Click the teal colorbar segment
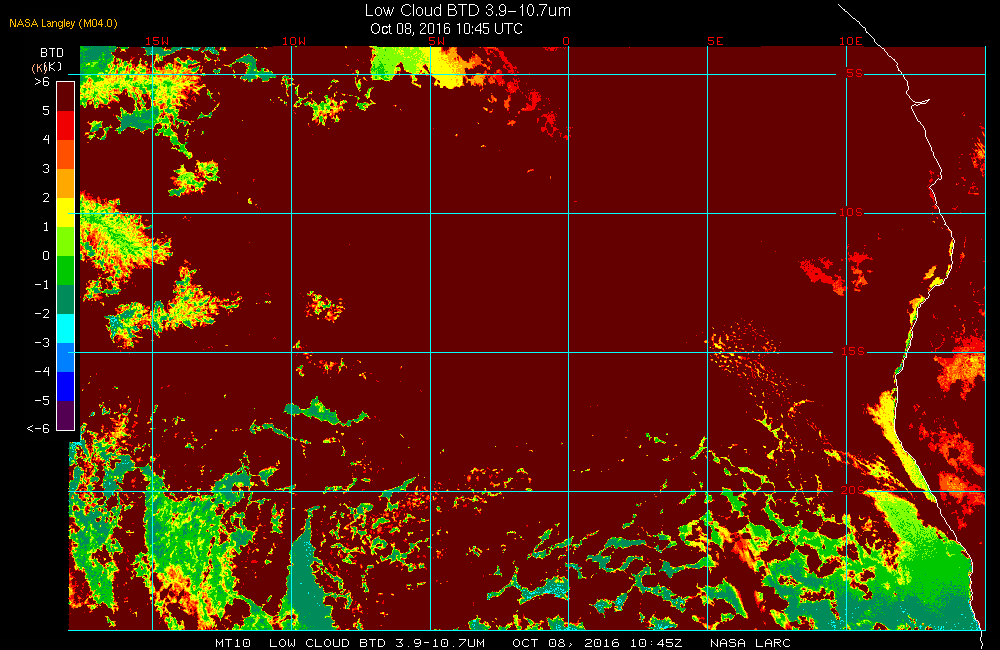1000x650 pixels. (x=66, y=299)
